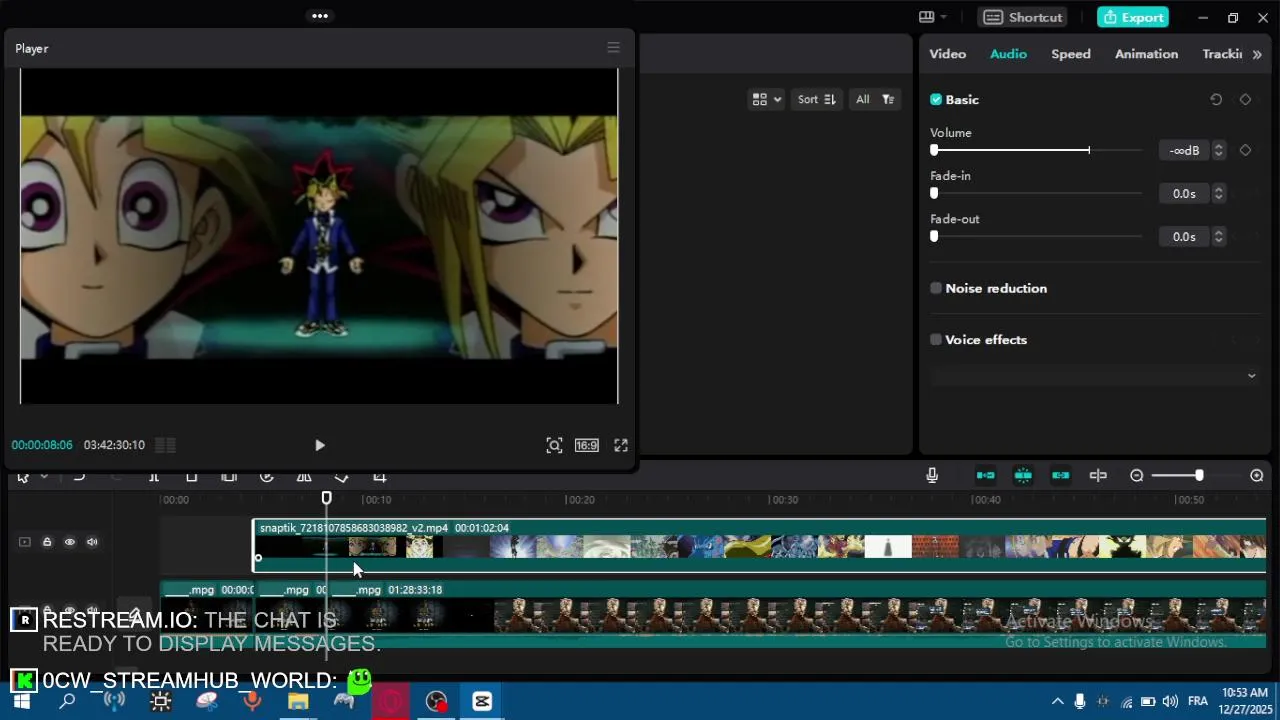Expand more tabs with the double-chevron

[x=1257, y=54]
